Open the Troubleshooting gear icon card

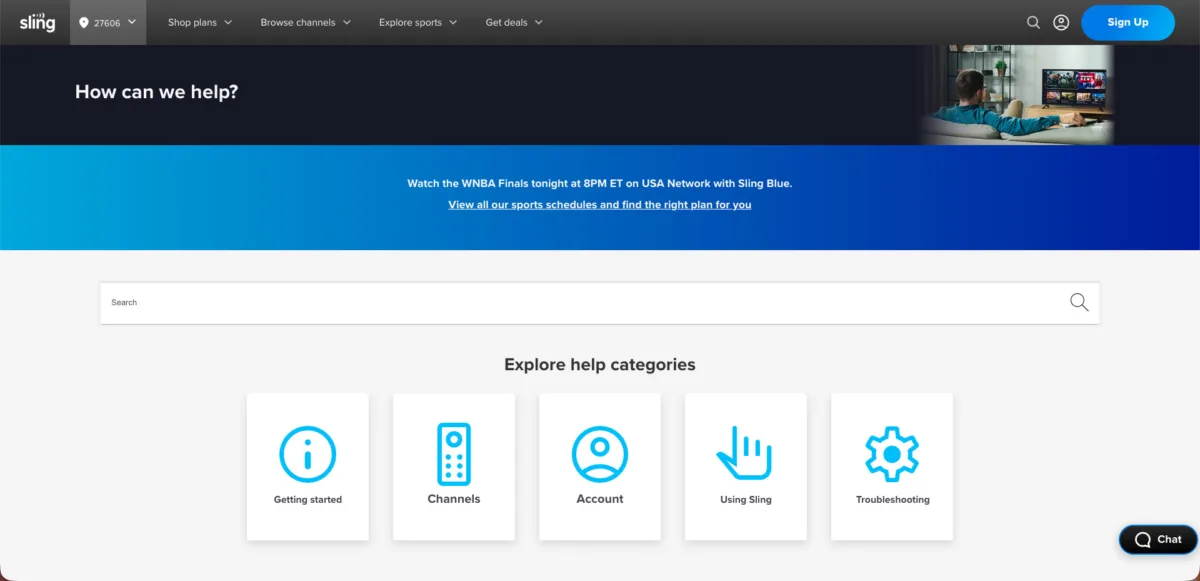[892, 466]
